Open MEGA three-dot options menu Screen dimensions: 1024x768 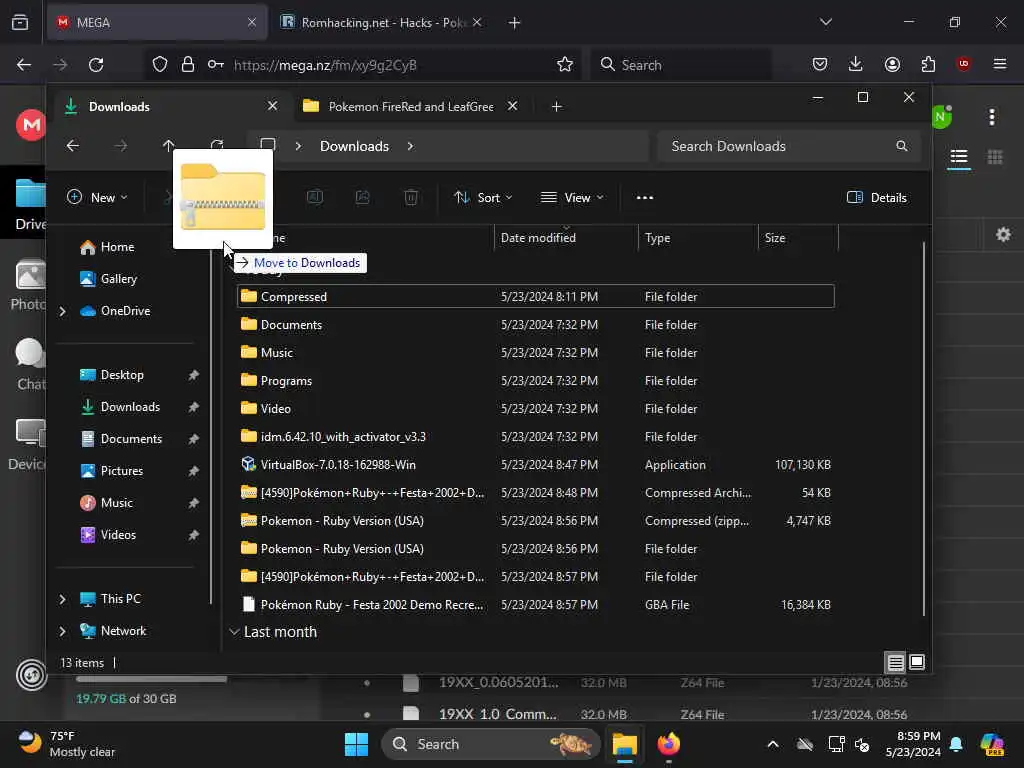point(992,118)
